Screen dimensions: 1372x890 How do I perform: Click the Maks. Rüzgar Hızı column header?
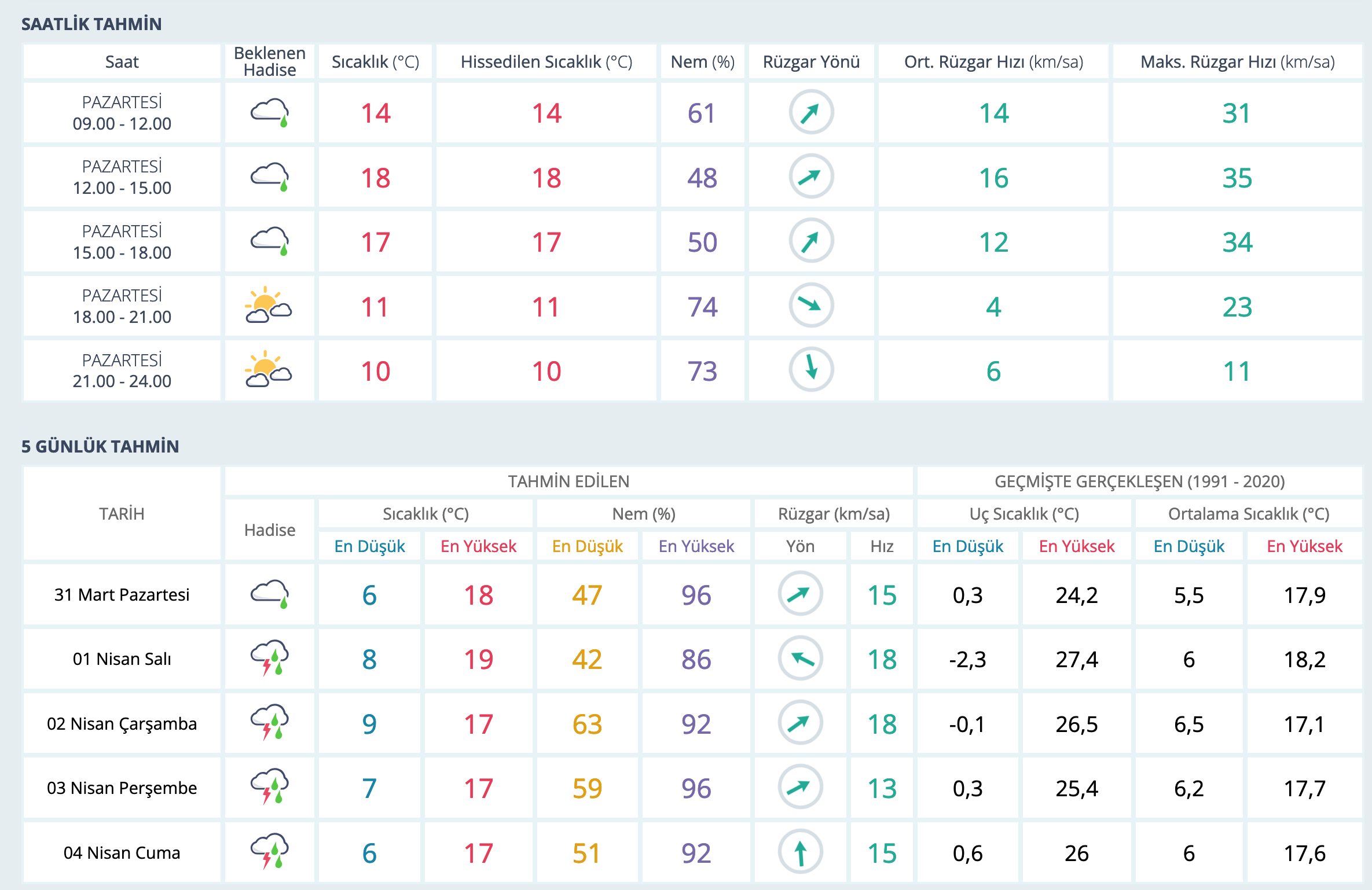[x=1237, y=61]
